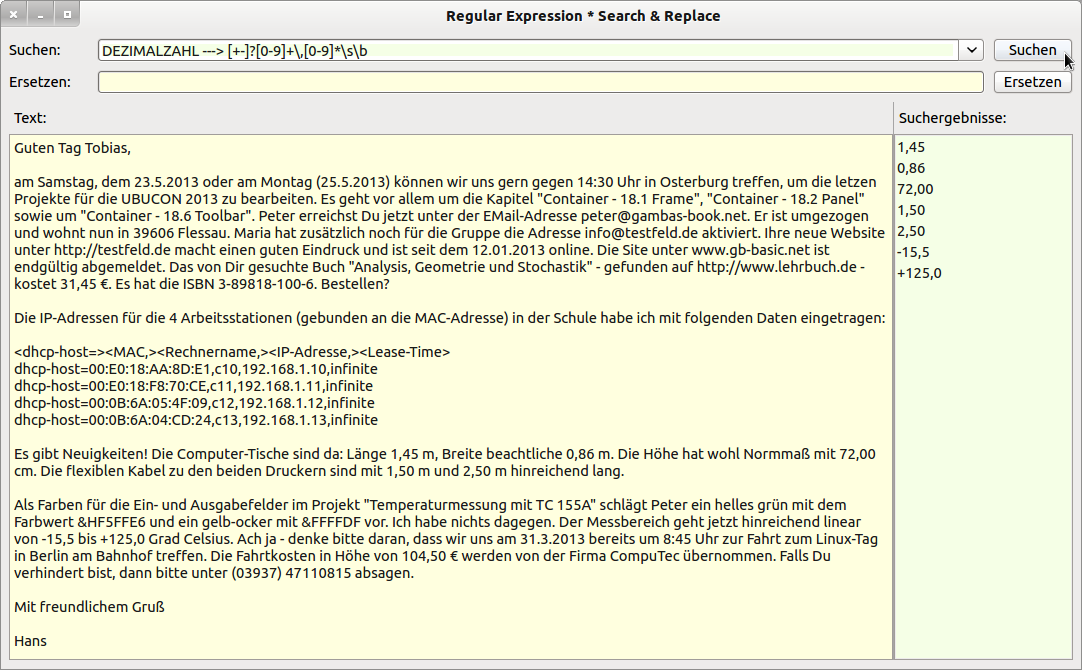Place cursor on the "Guten Tag Tobias," line
The height and width of the screenshot is (670, 1082).
tap(73, 148)
